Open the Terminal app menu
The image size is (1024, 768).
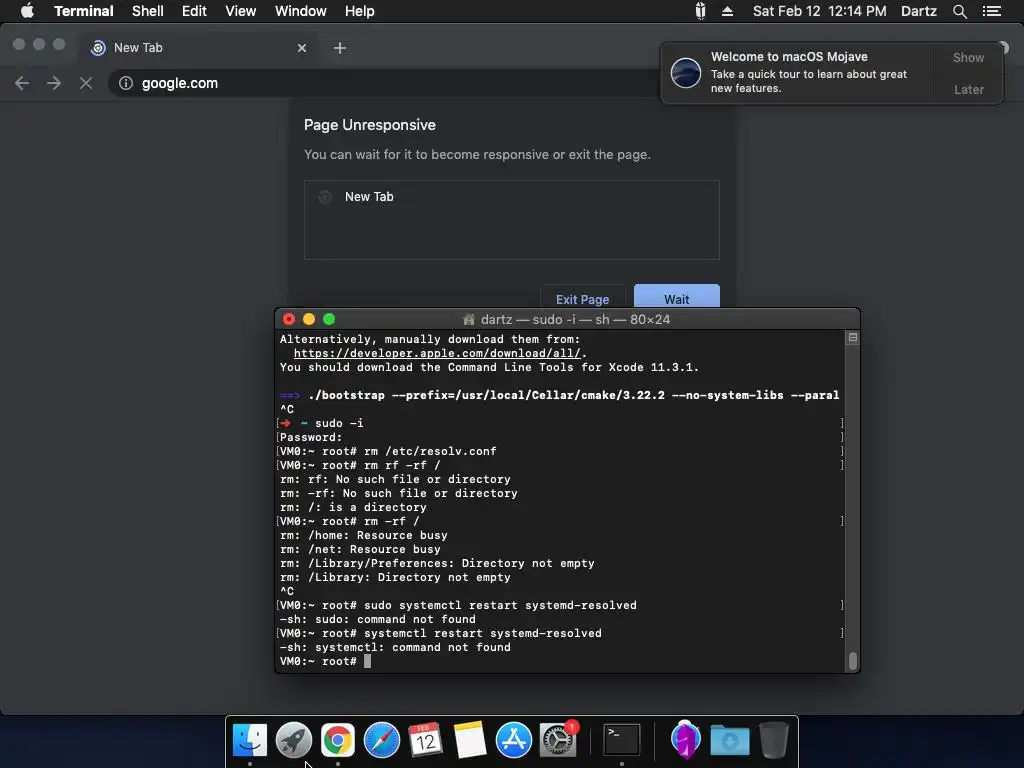(x=84, y=11)
